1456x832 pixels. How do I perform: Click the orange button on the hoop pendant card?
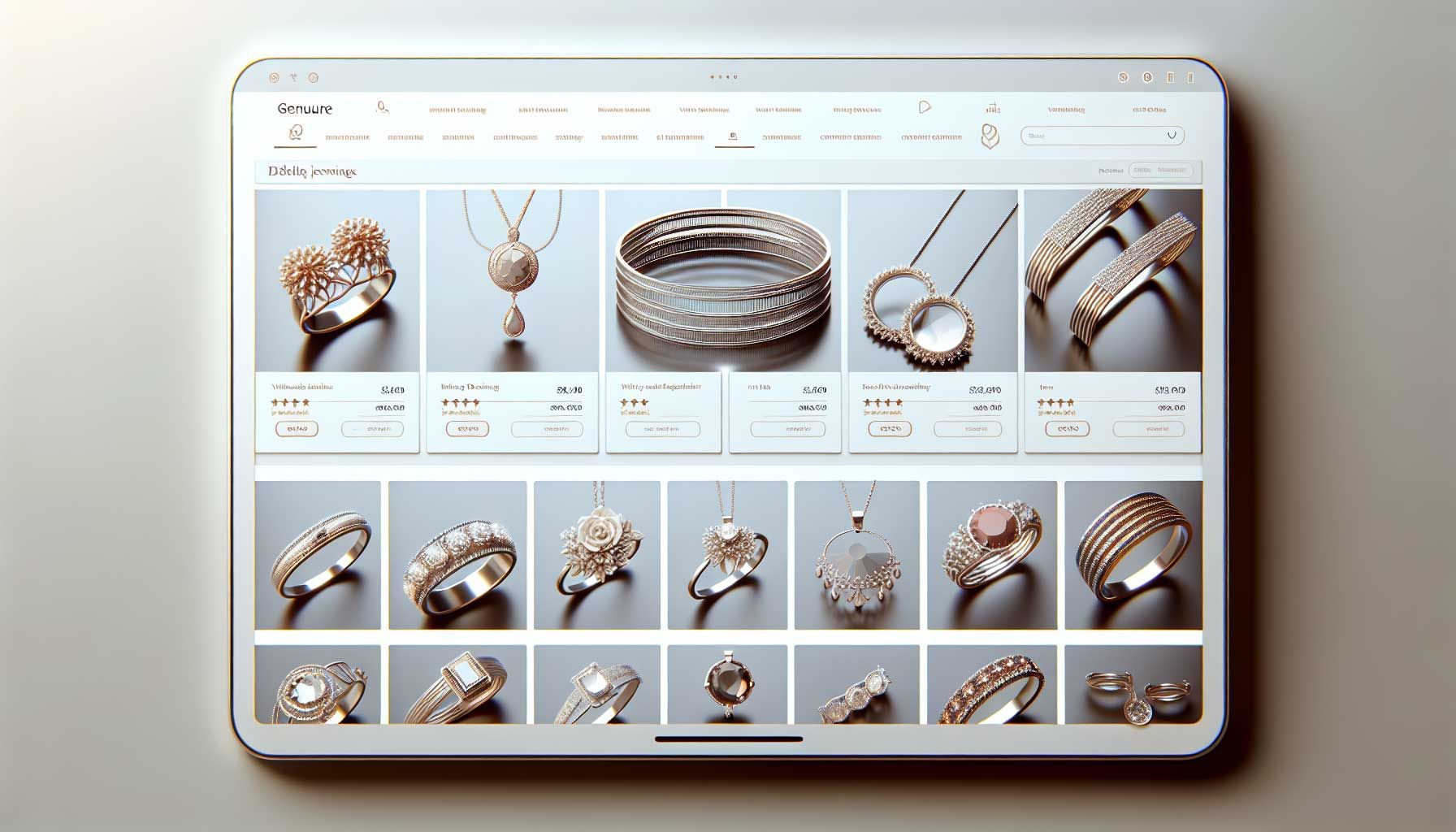[x=890, y=429]
